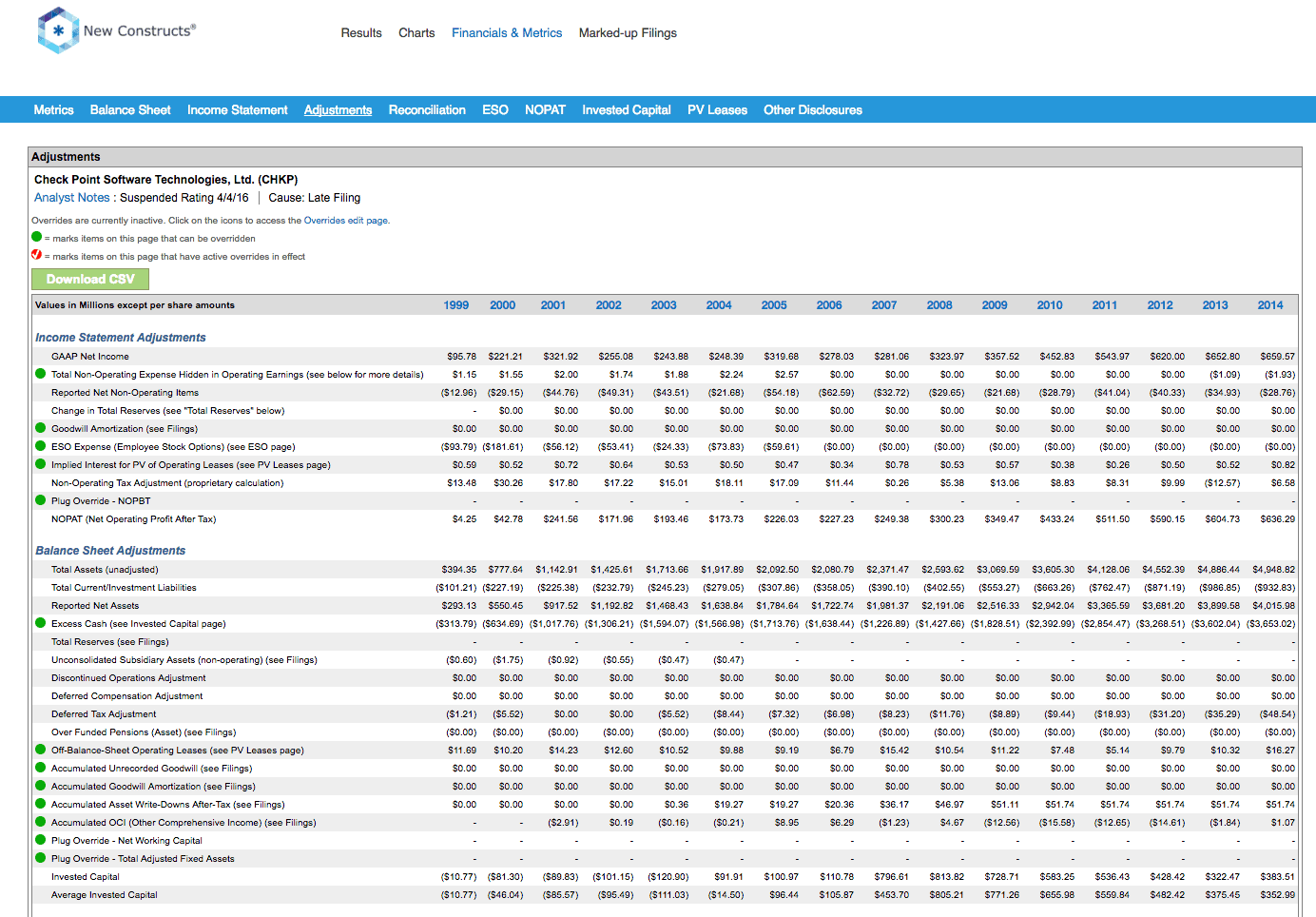Click green dot for Off-Balance-Sheet Operating Leases
The image size is (1316, 917).
pyautogui.click(x=40, y=750)
